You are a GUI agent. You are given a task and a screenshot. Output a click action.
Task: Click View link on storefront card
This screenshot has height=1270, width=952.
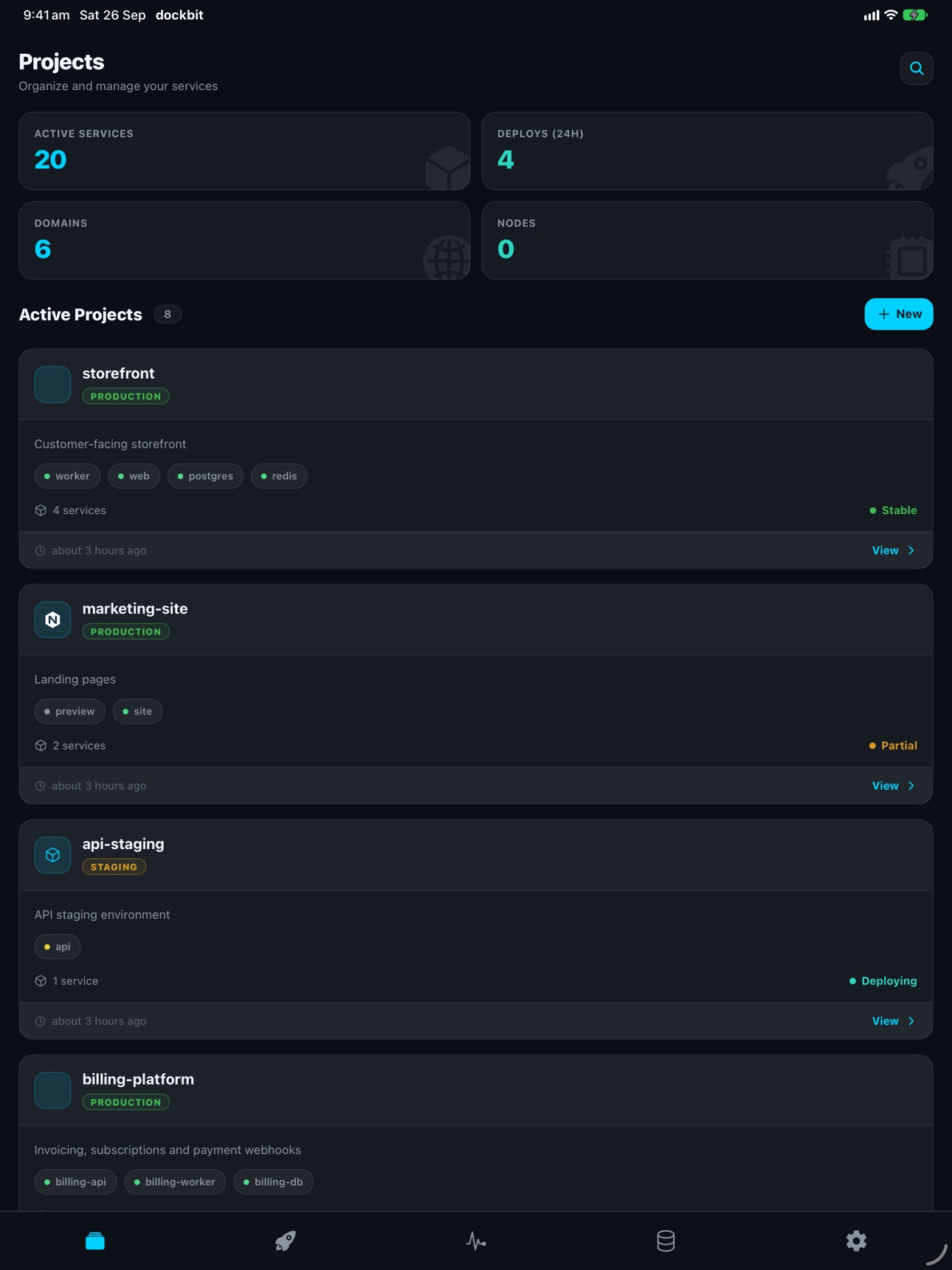tap(894, 550)
